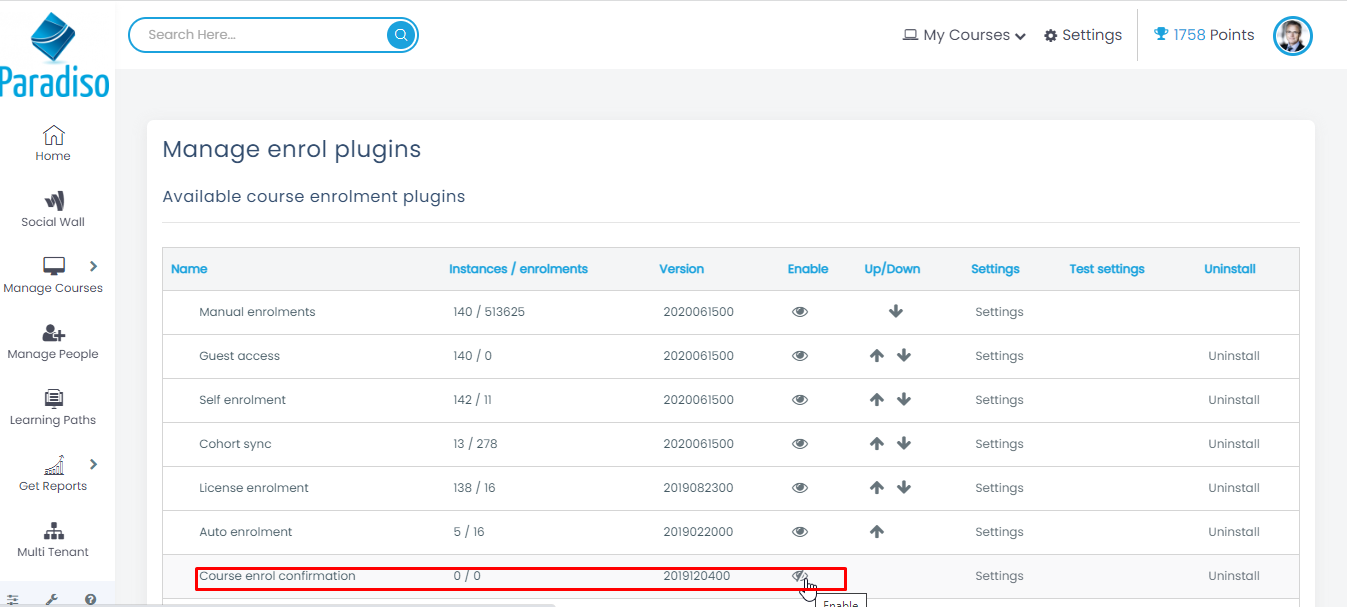Click the search magnifier button

point(400,35)
